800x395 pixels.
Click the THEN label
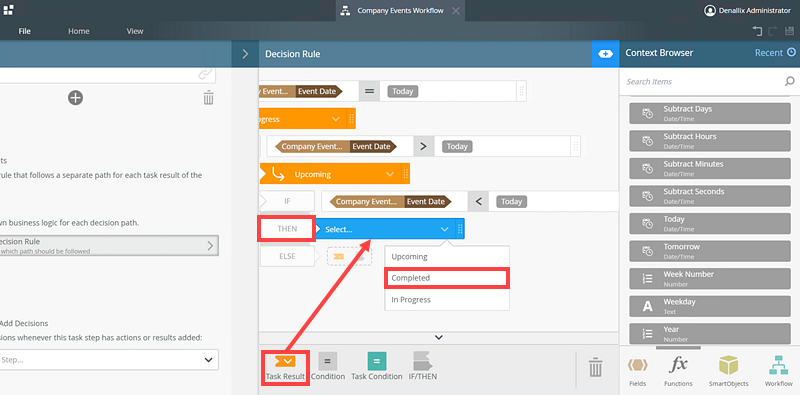click(x=287, y=229)
